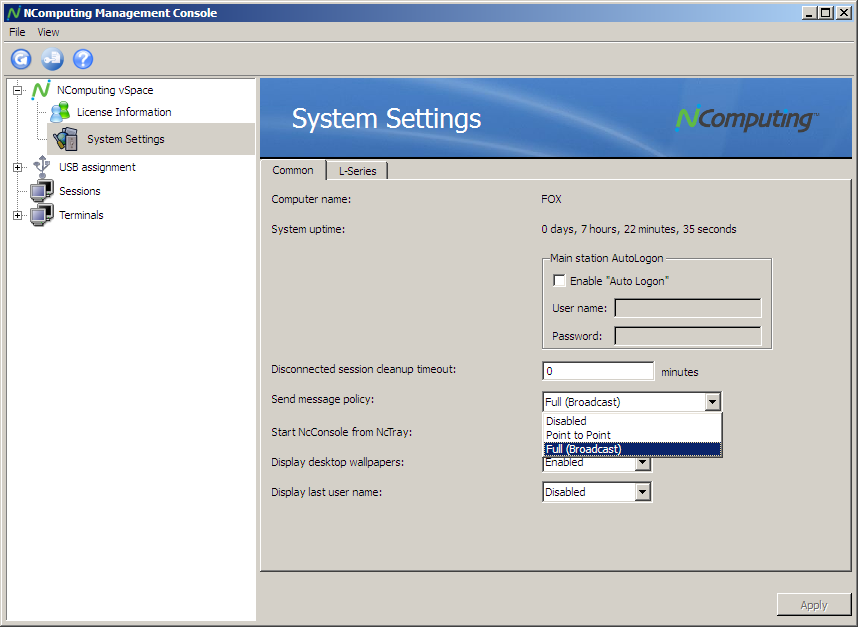This screenshot has width=858, height=627.
Task: Switch to the Common tab
Action: (293, 170)
